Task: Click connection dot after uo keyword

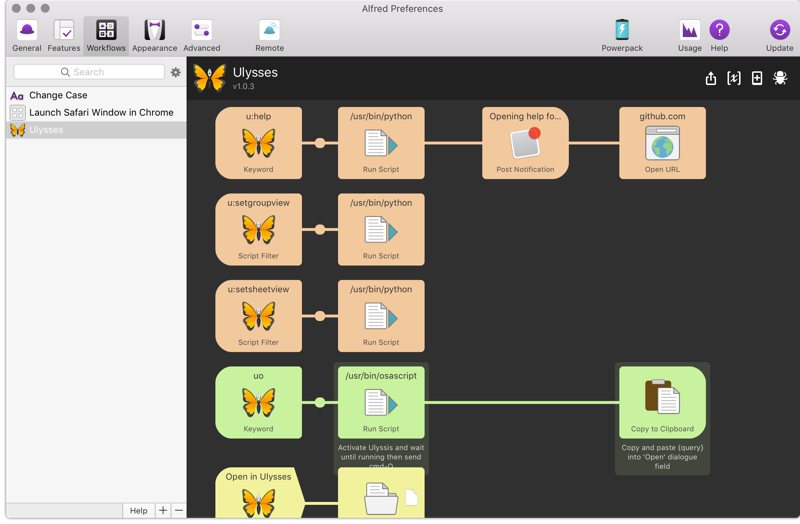Action: tap(320, 403)
